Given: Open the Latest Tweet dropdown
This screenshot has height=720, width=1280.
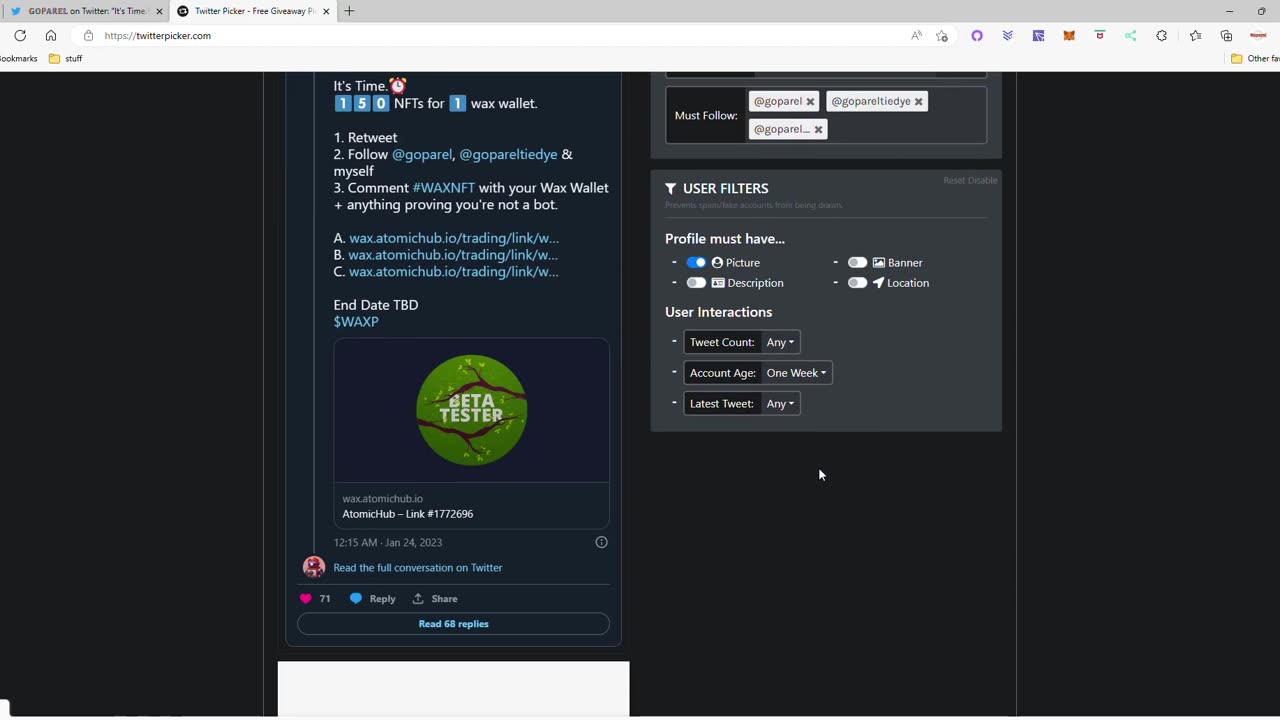Looking at the screenshot, I should 780,404.
